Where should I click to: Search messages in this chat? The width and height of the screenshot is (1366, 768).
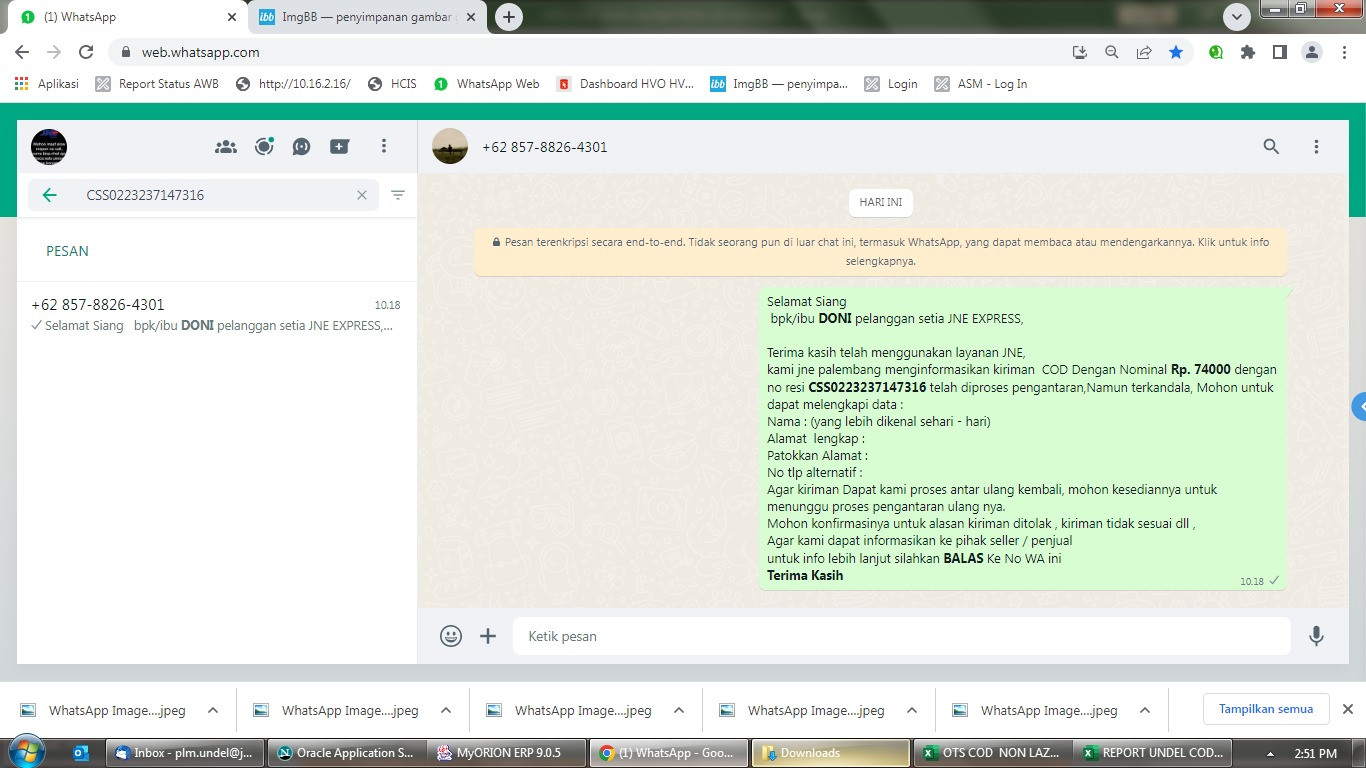tap(1271, 147)
